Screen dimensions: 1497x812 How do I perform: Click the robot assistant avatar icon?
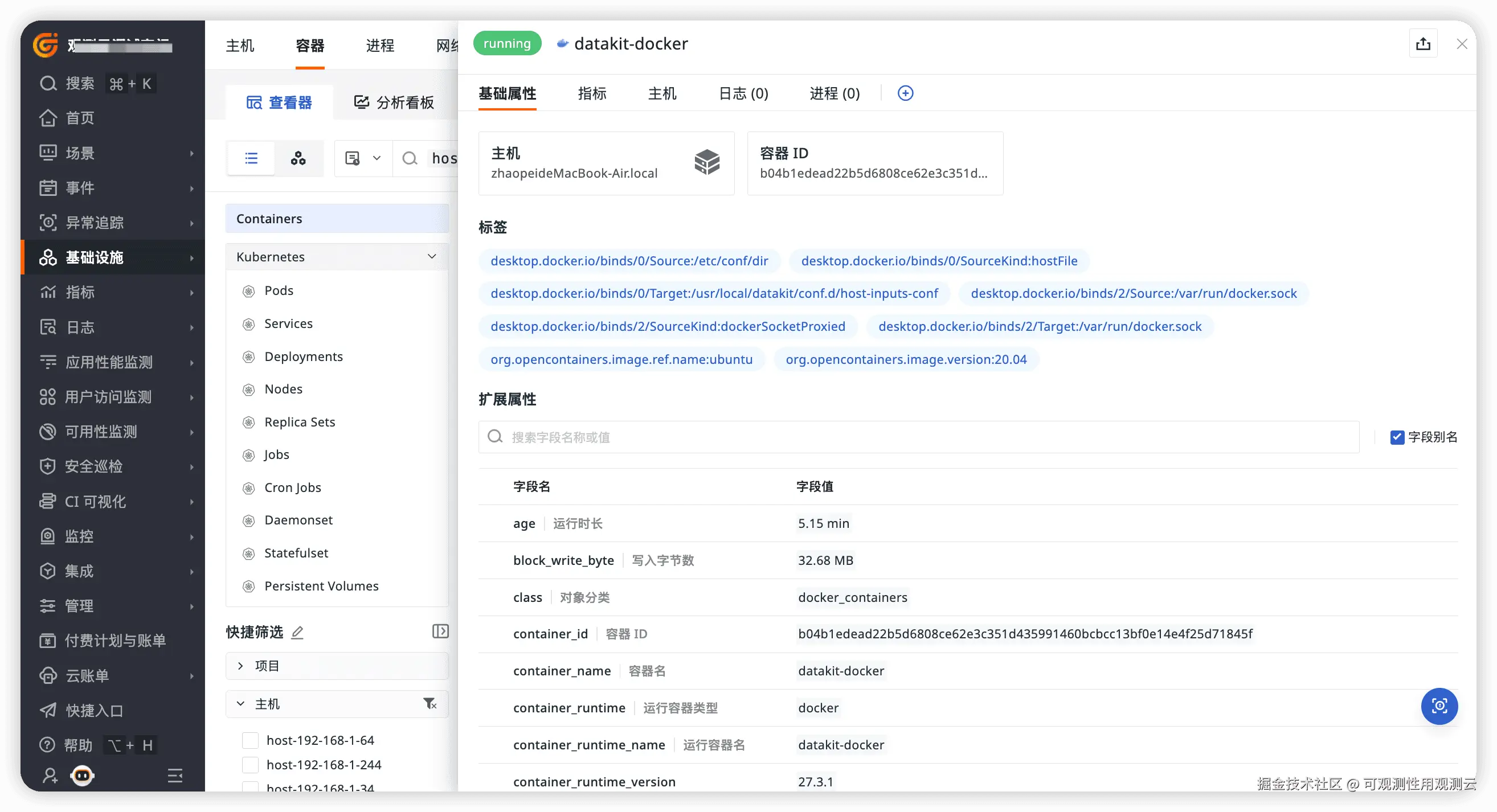coord(82,776)
